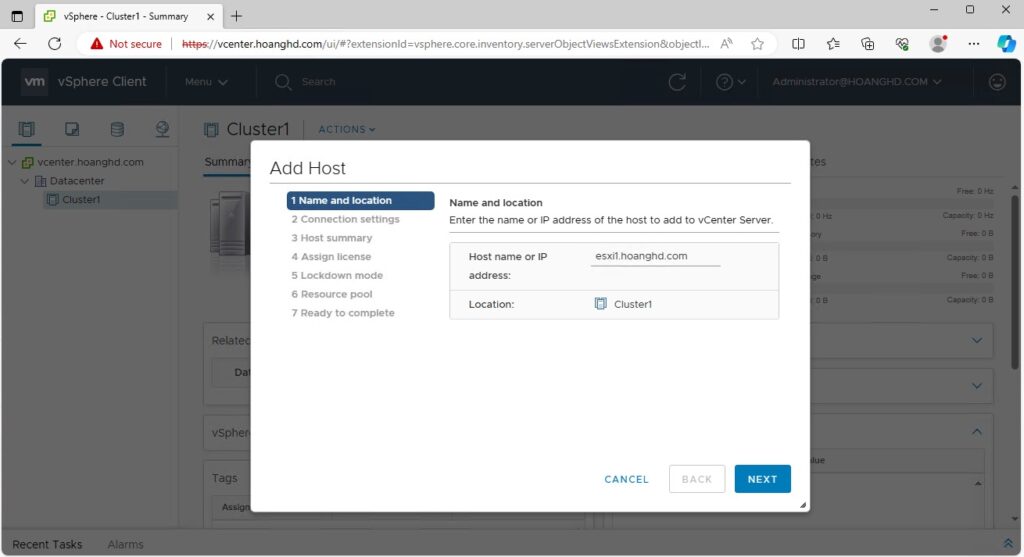This screenshot has height=557, width=1024.
Task: Click the Not secure warning icon
Action: click(97, 44)
